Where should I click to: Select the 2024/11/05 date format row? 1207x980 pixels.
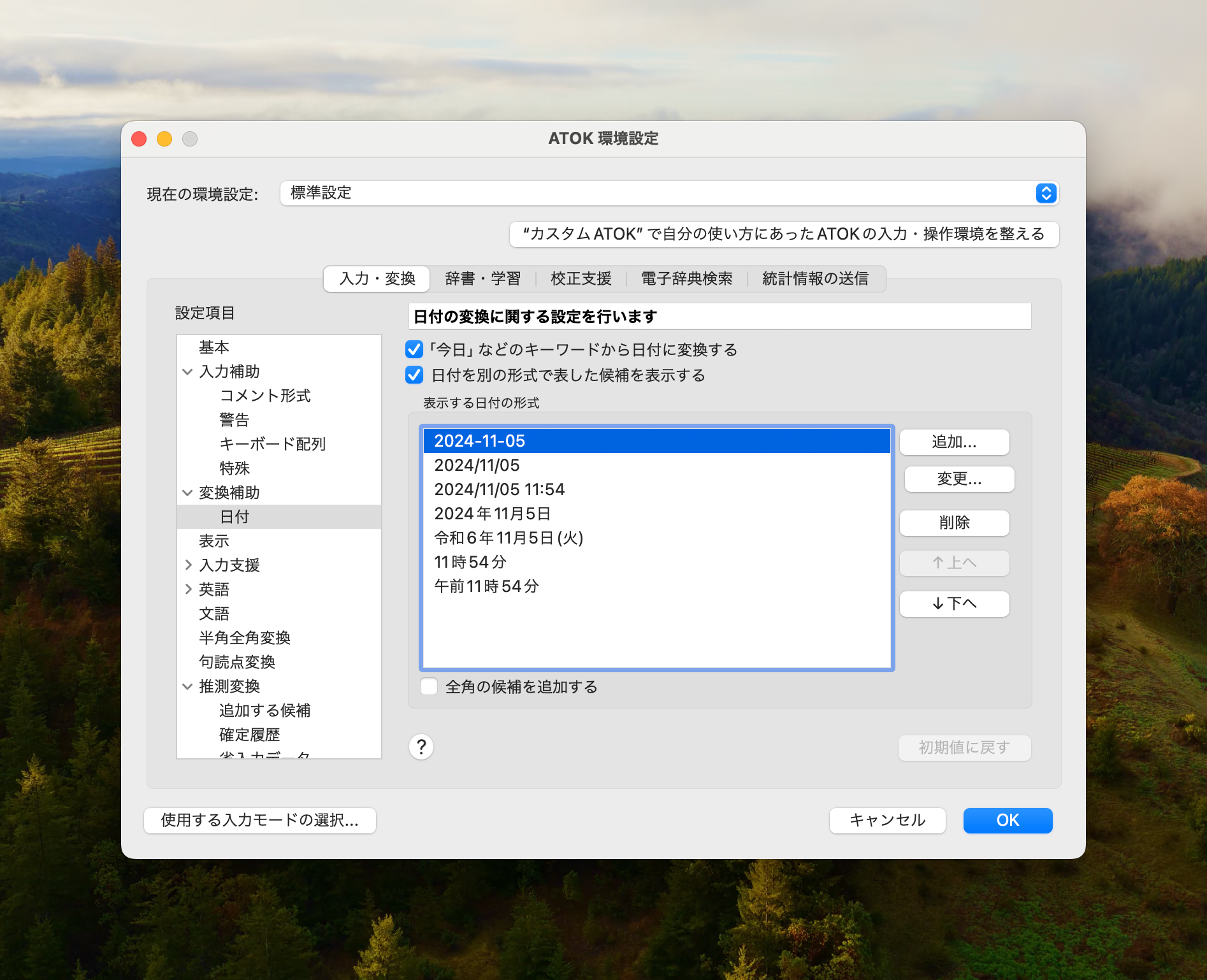pyautogui.click(x=656, y=465)
